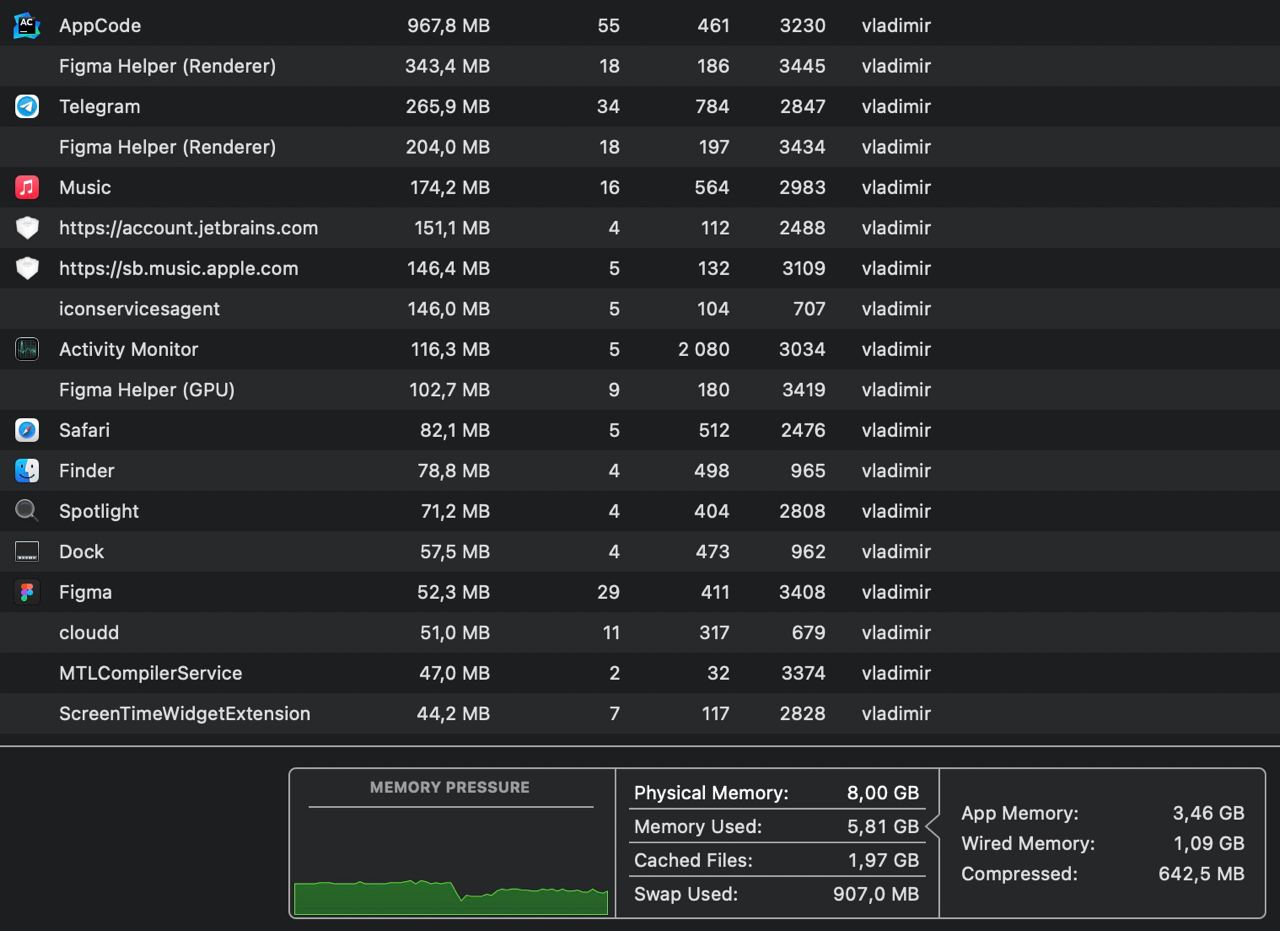Select the https://sb.music.apple.com process
Viewport: 1280px width, 931px height.
[x=178, y=268]
